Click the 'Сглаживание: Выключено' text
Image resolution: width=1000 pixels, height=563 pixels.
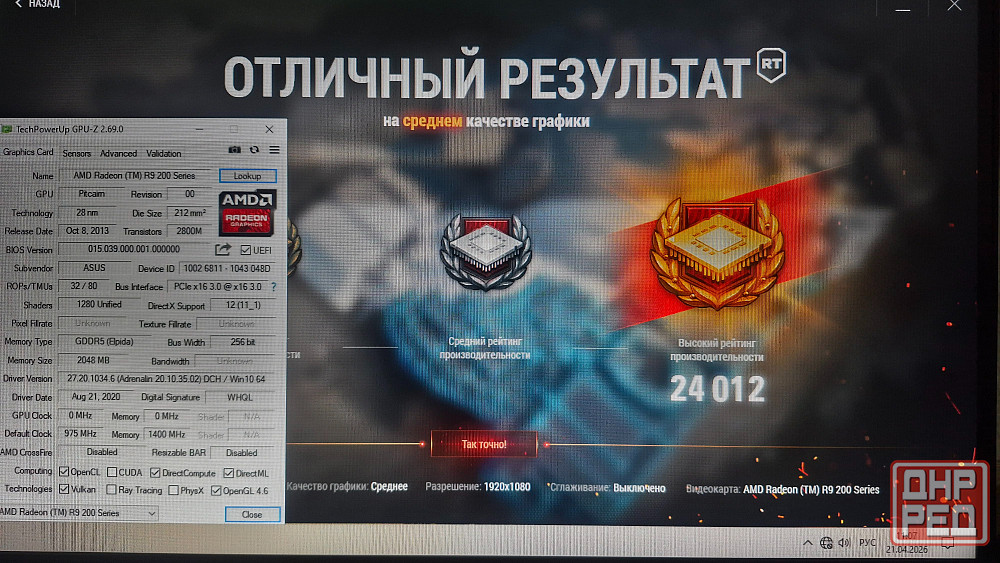point(608,488)
